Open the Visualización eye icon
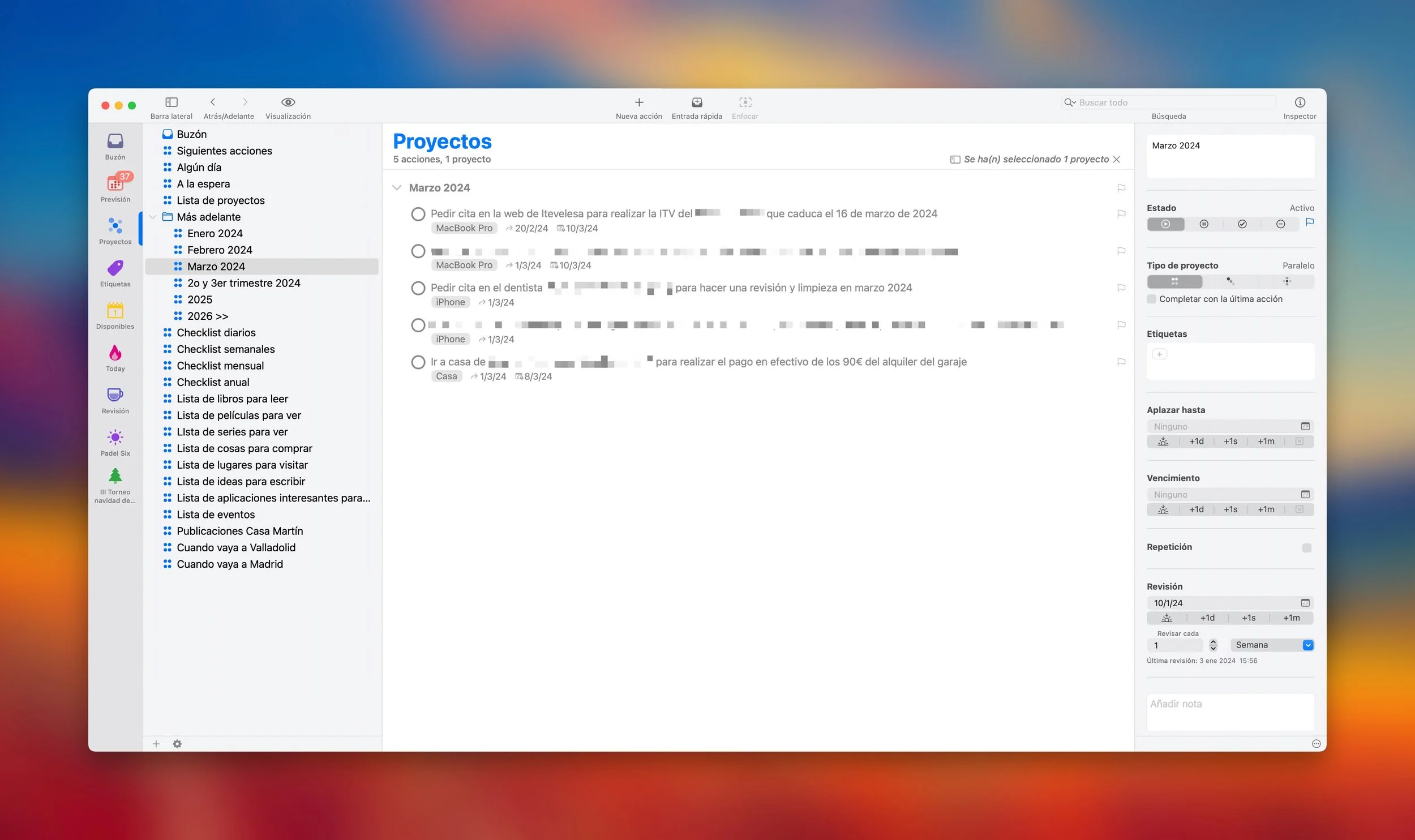Image resolution: width=1415 pixels, height=840 pixels. 288,102
